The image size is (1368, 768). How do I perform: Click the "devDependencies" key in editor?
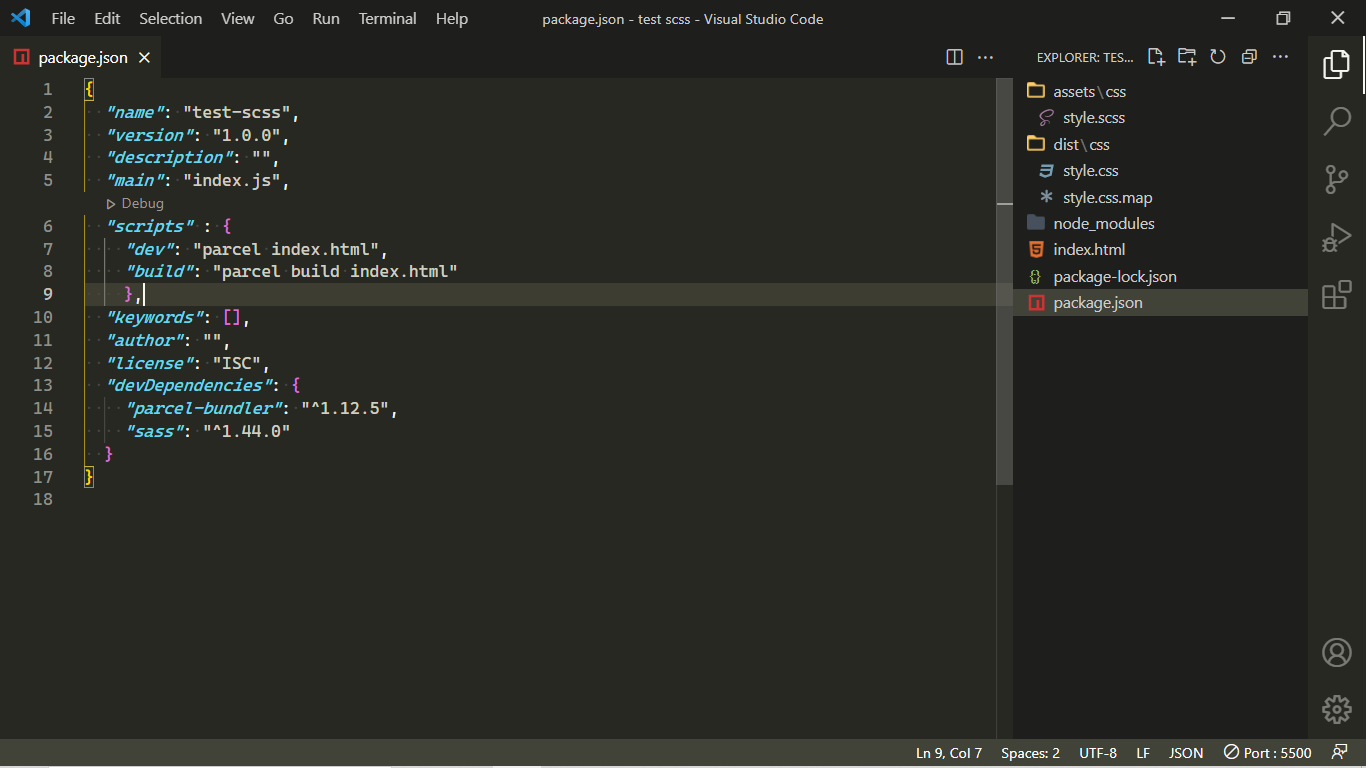coord(190,386)
